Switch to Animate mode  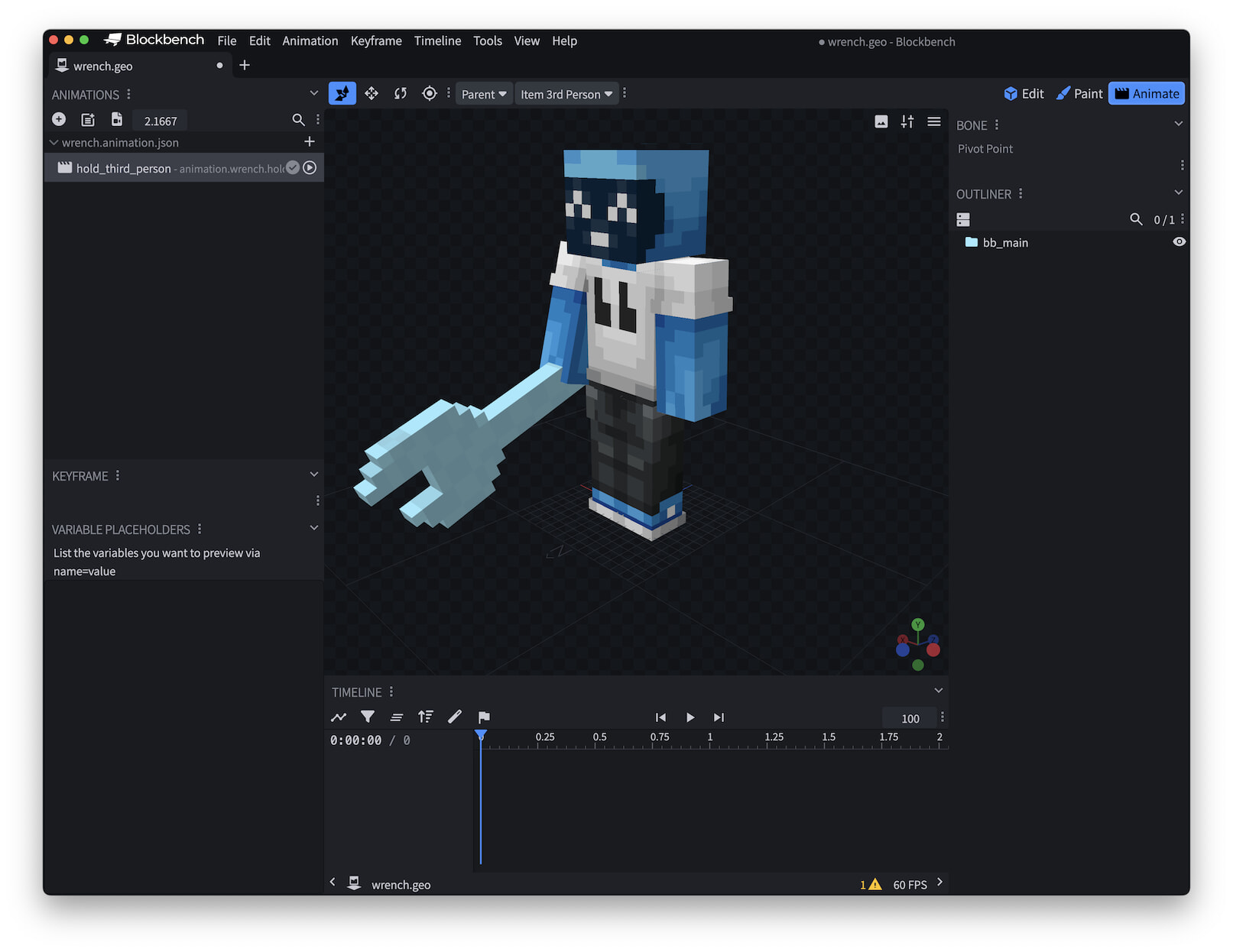1147,93
